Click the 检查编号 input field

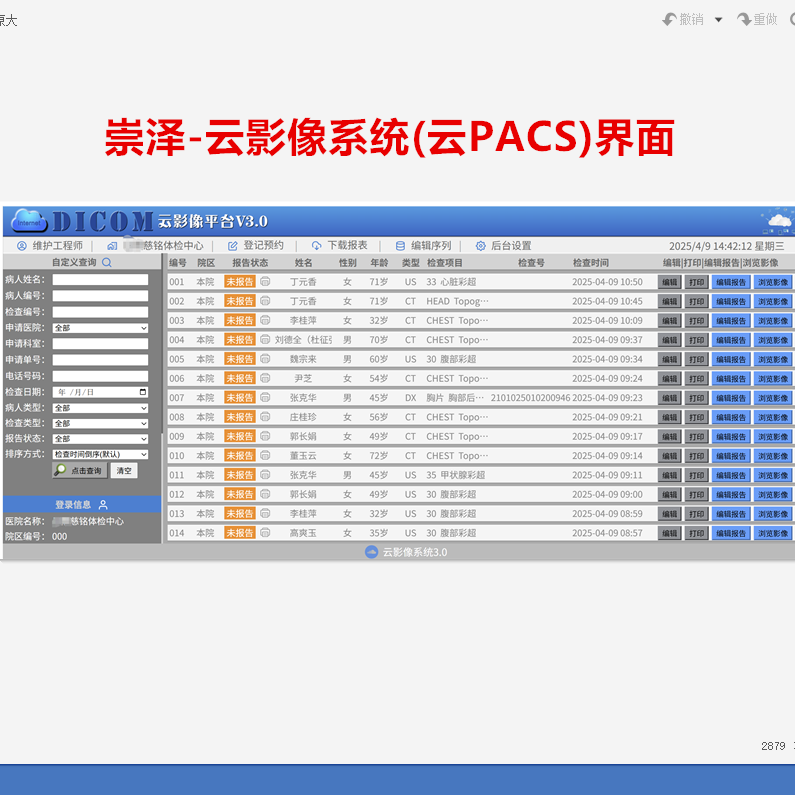pyautogui.click(x=100, y=312)
